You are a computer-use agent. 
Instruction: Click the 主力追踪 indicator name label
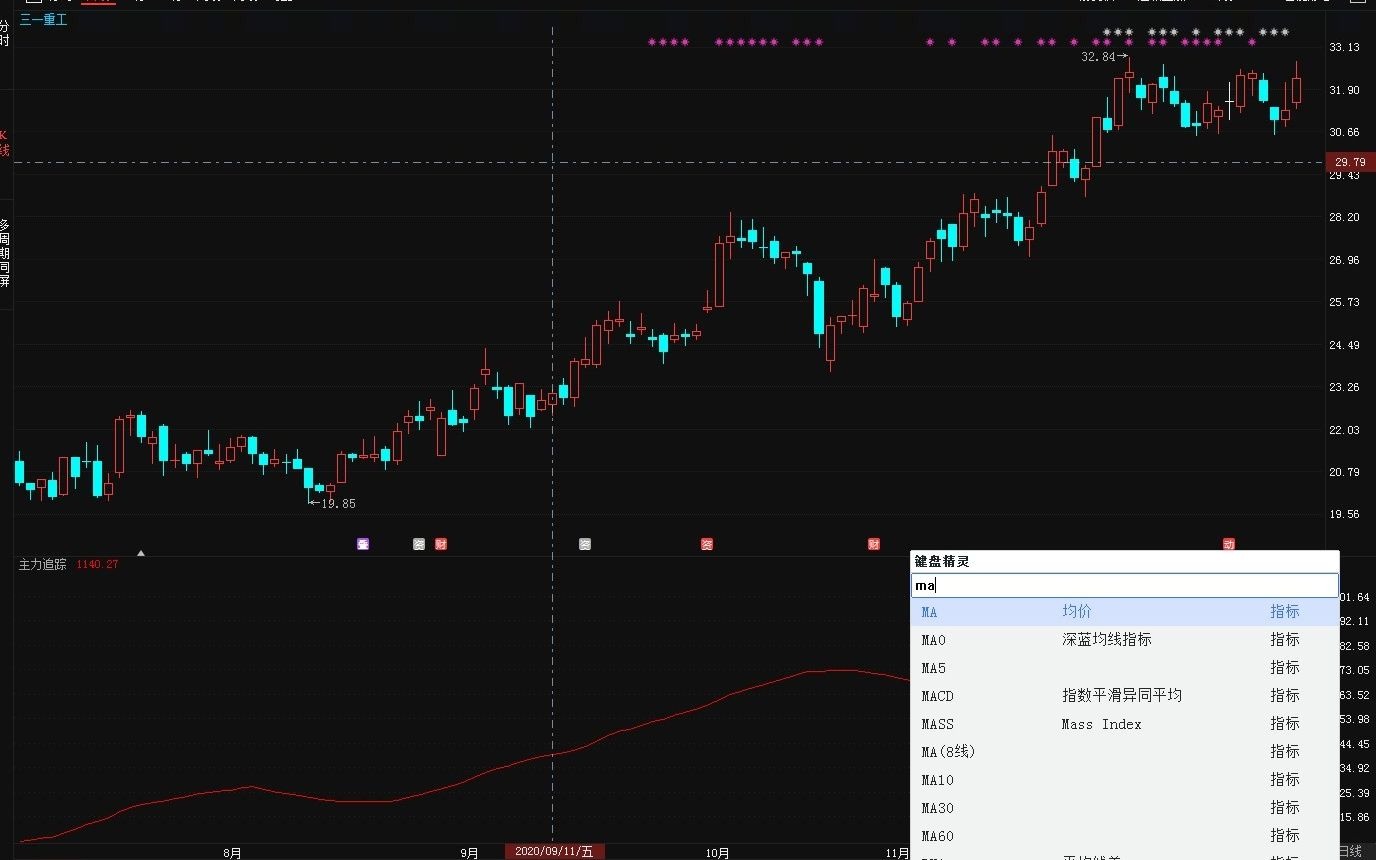43,564
